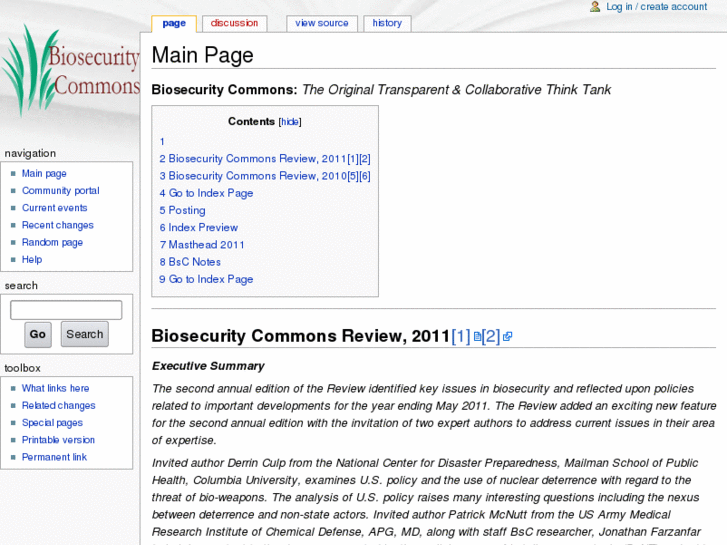The height and width of the screenshot is (545, 727).
Task: Click the document icon after reference [1]
Action: tap(477, 337)
